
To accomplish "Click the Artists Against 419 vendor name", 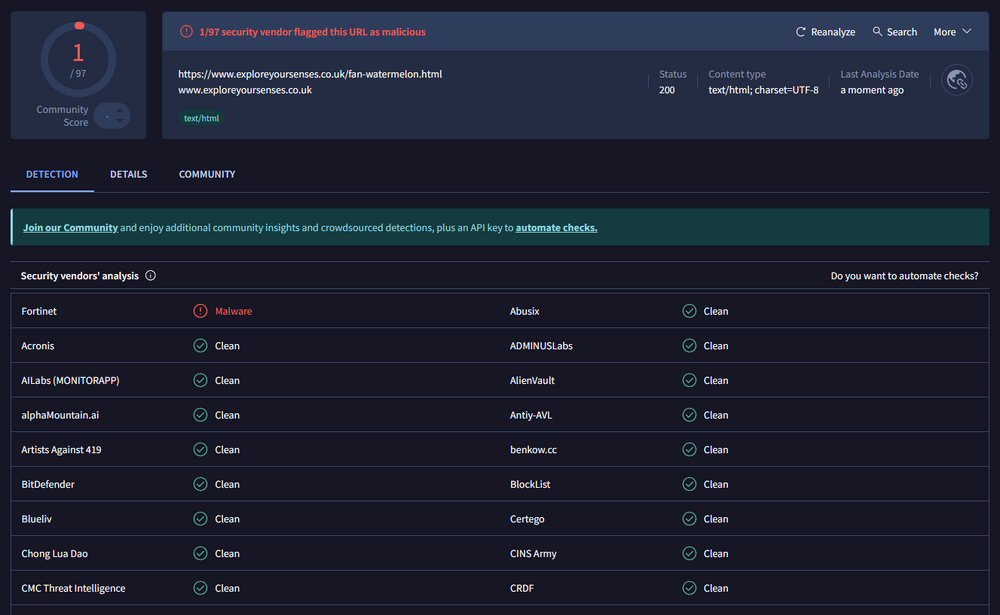I will click(x=61, y=450).
